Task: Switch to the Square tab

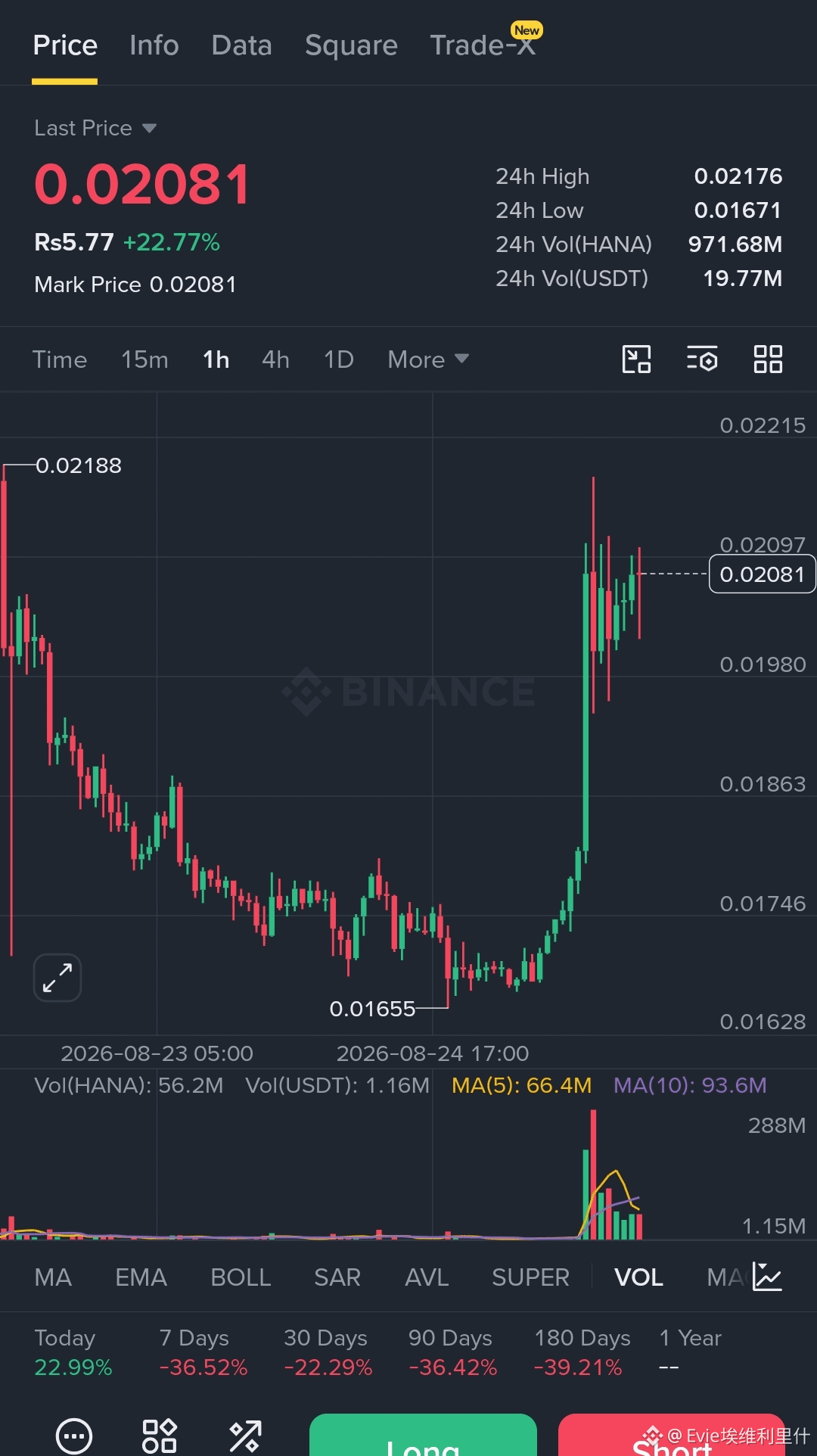Action: tap(351, 45)
